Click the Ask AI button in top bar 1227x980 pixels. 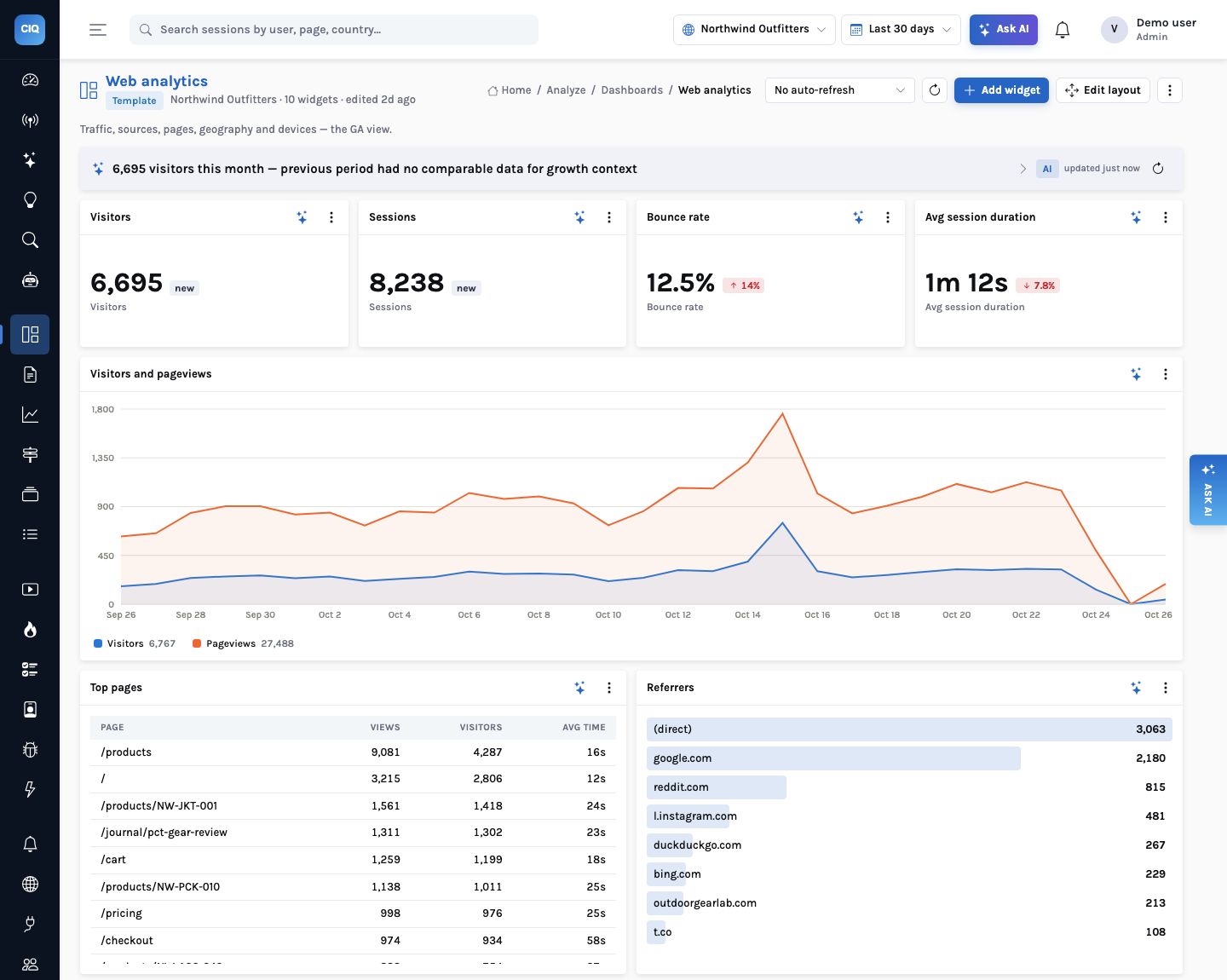pyautogui.click(x=1004, y=29)
